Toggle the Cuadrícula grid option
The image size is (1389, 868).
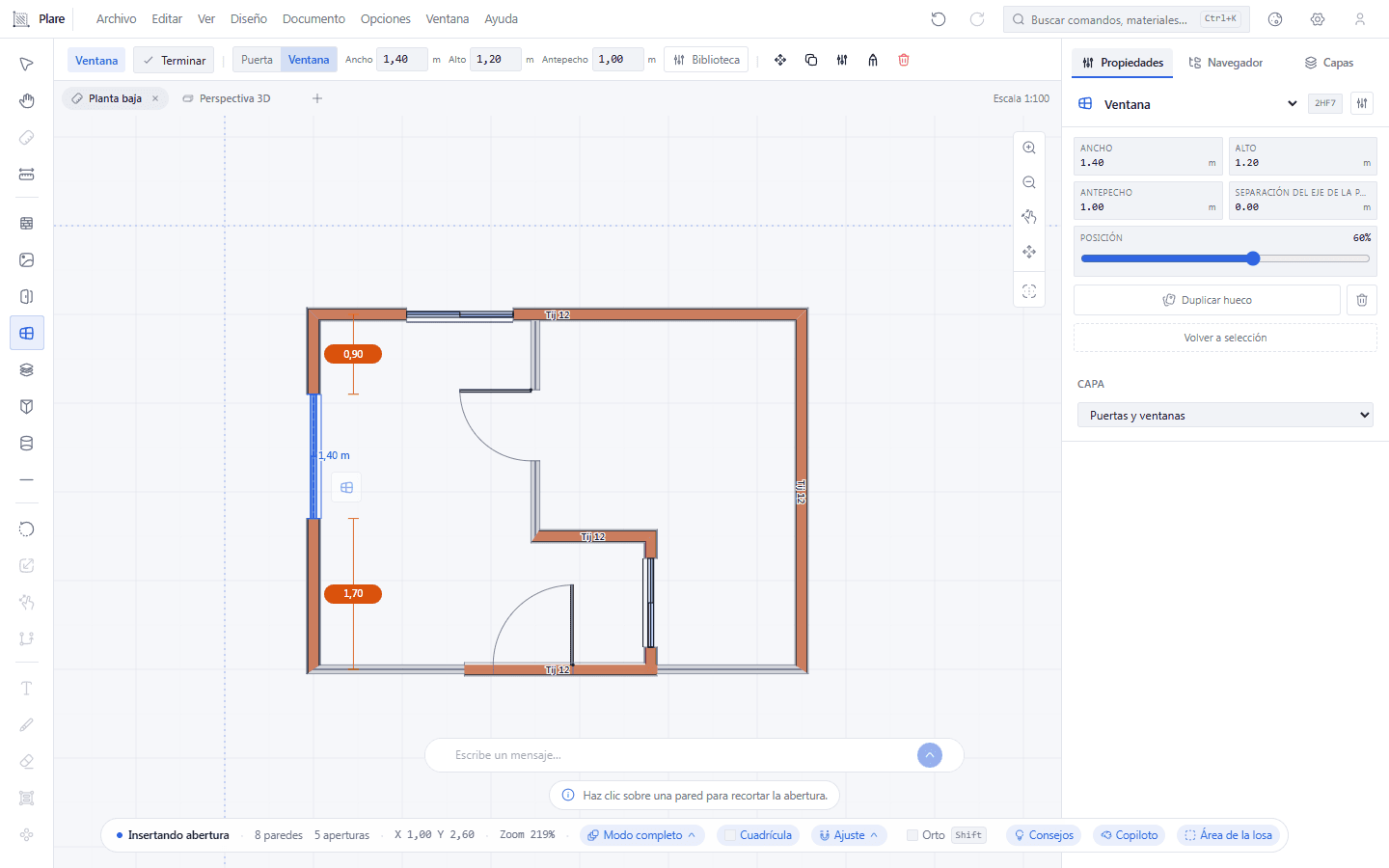(x=758, y=835)
